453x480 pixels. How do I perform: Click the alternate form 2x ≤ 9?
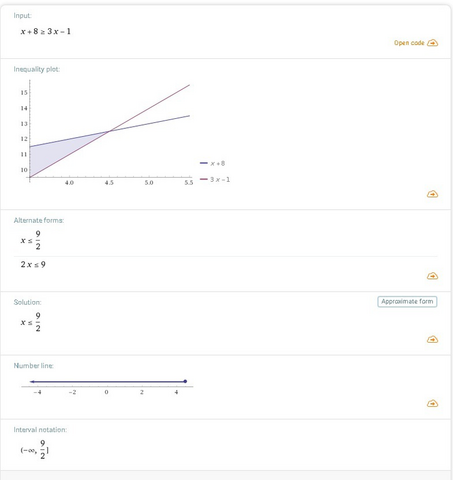(33, 265)
